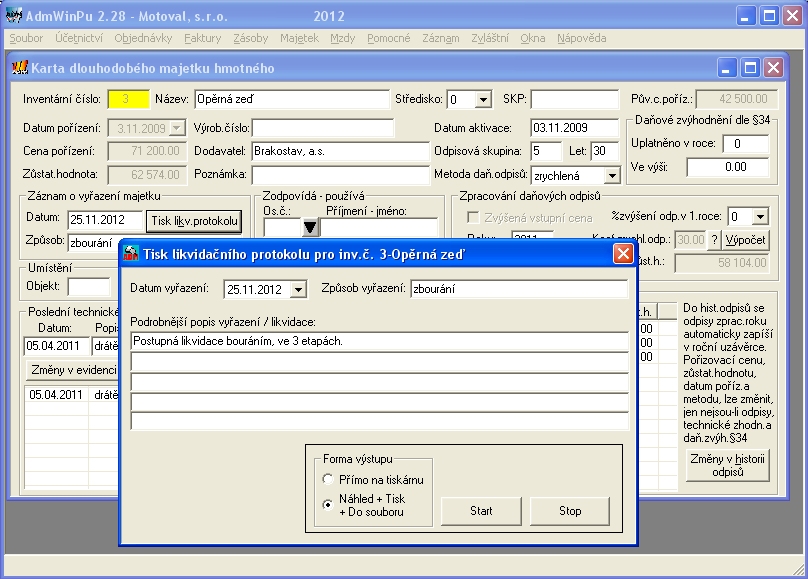Open the Pomocné menu
The image size is (808, 579).
point(389,38)
